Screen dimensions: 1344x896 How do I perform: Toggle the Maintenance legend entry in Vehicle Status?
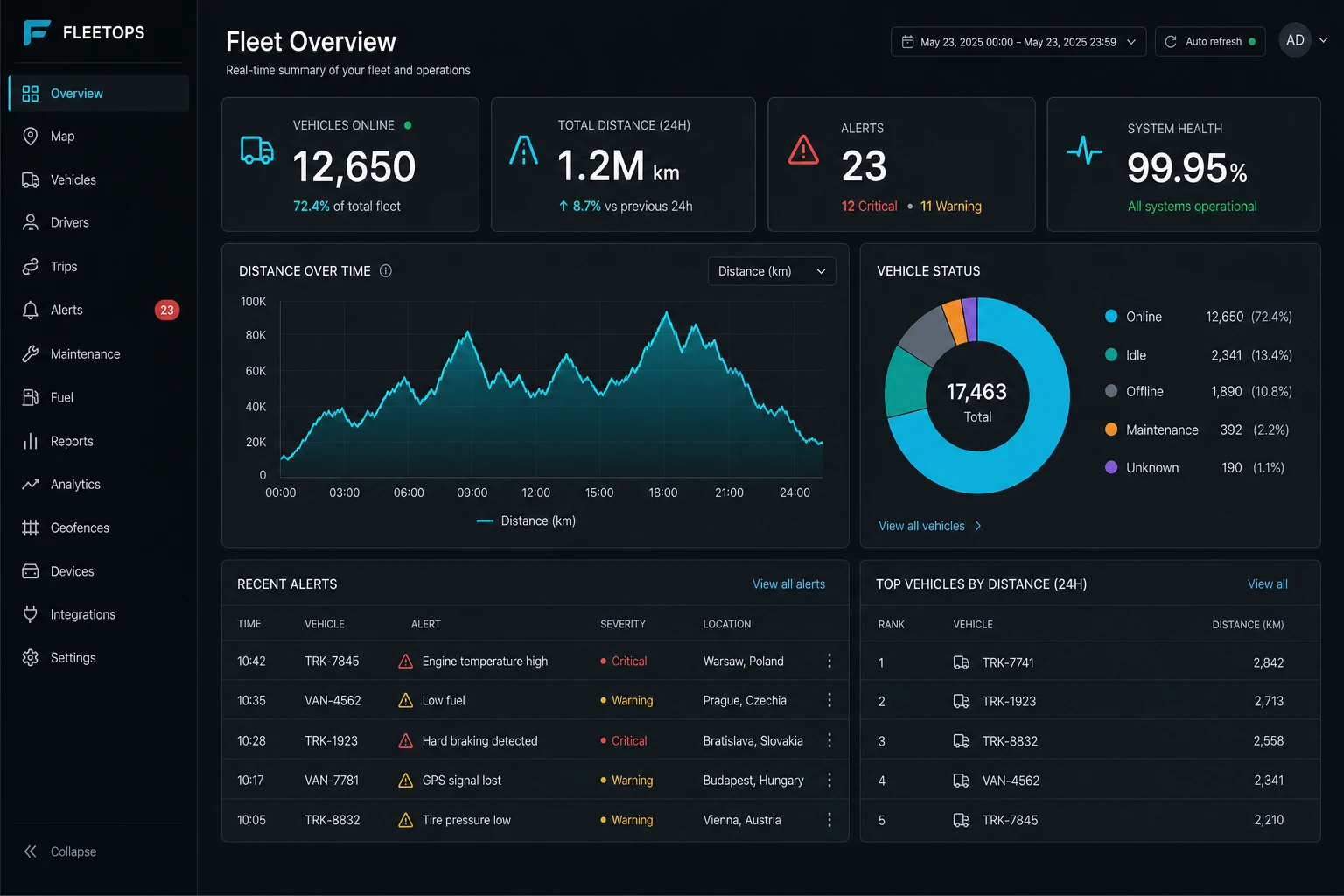[1199, 430]
